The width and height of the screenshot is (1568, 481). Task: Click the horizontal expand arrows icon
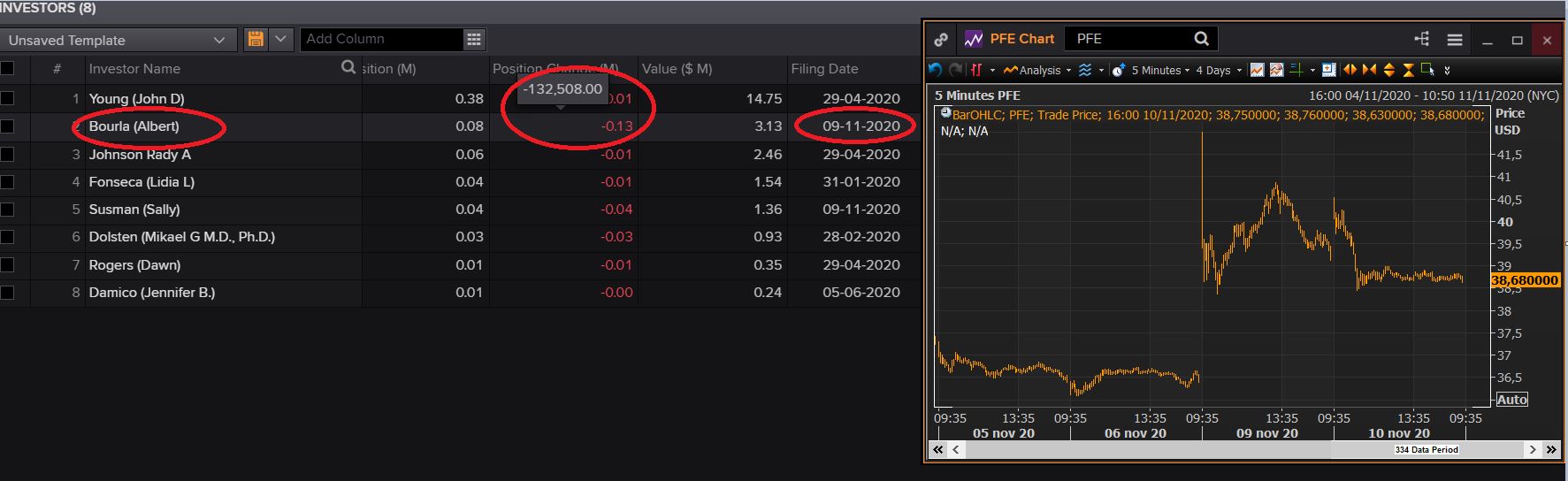[x=1350, y=70]
